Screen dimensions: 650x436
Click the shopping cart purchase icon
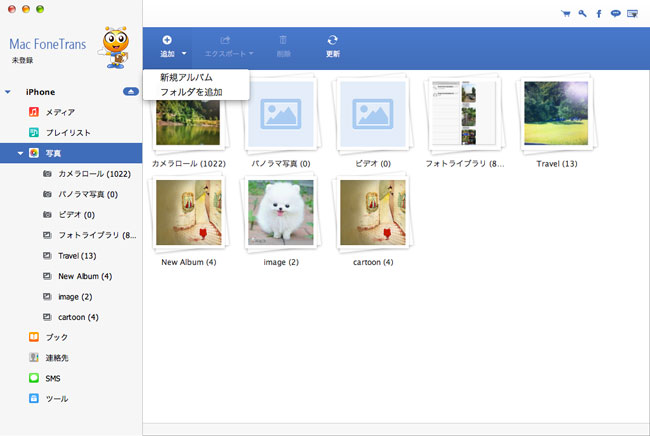(566, 14)
